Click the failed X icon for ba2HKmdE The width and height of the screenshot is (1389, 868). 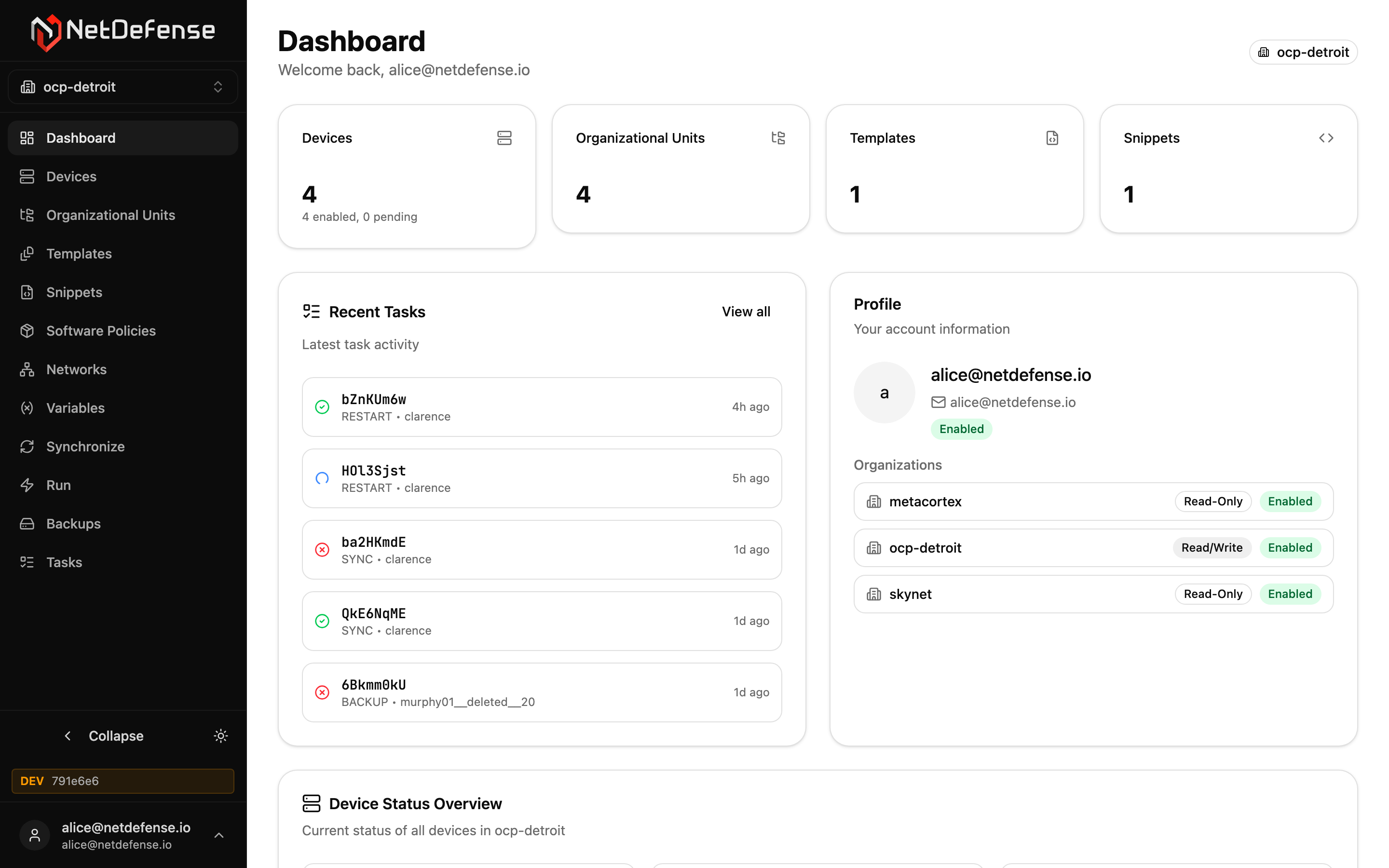tap(322, 549)
